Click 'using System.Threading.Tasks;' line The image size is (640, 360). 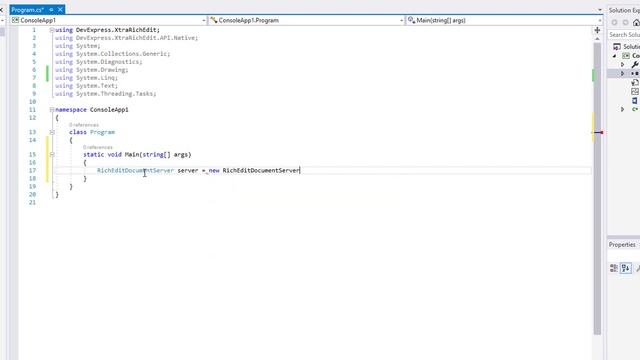106,93
